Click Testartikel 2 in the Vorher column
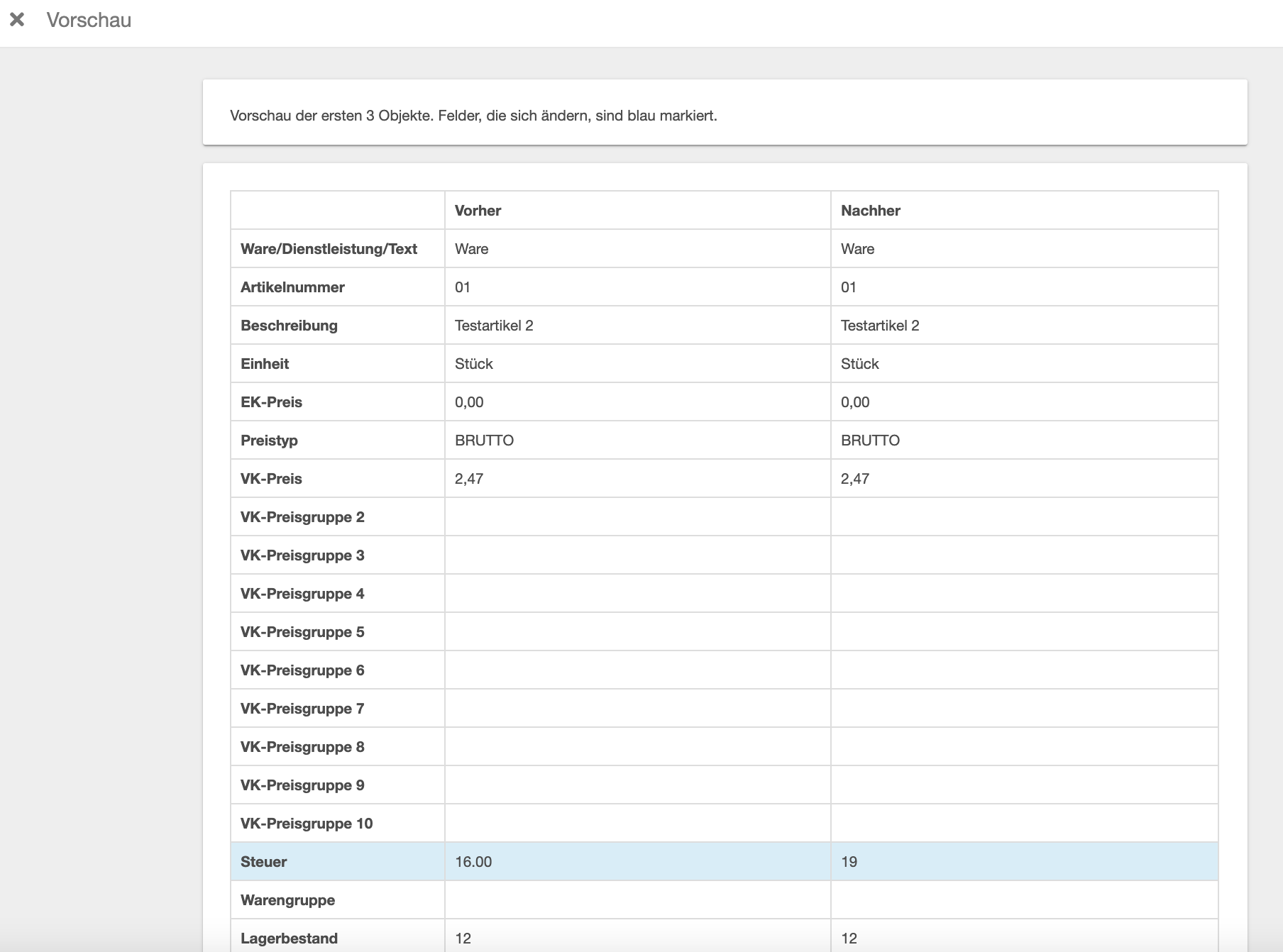 pos(494,326)
